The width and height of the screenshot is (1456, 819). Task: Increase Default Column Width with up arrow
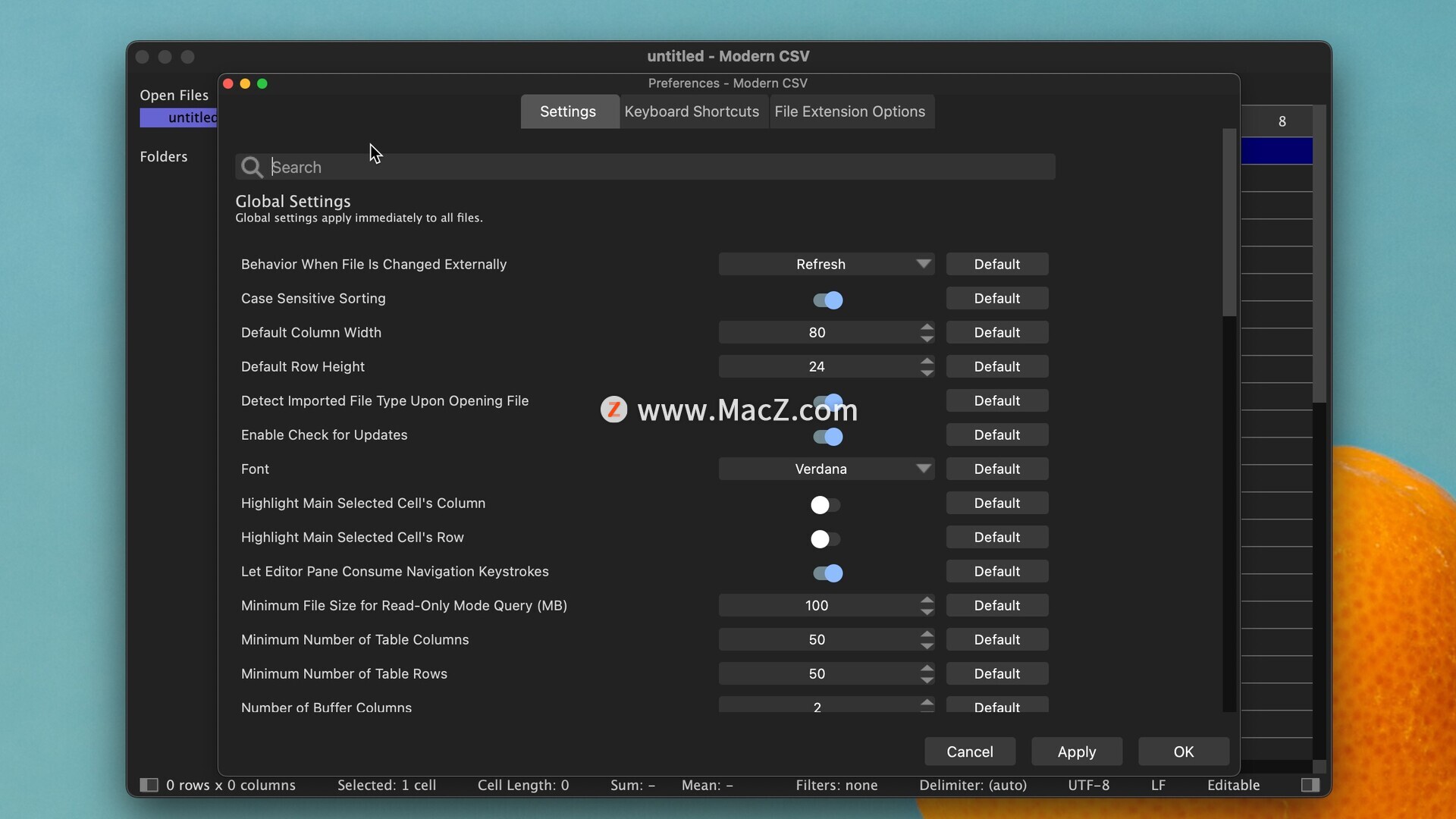(927, 327)
